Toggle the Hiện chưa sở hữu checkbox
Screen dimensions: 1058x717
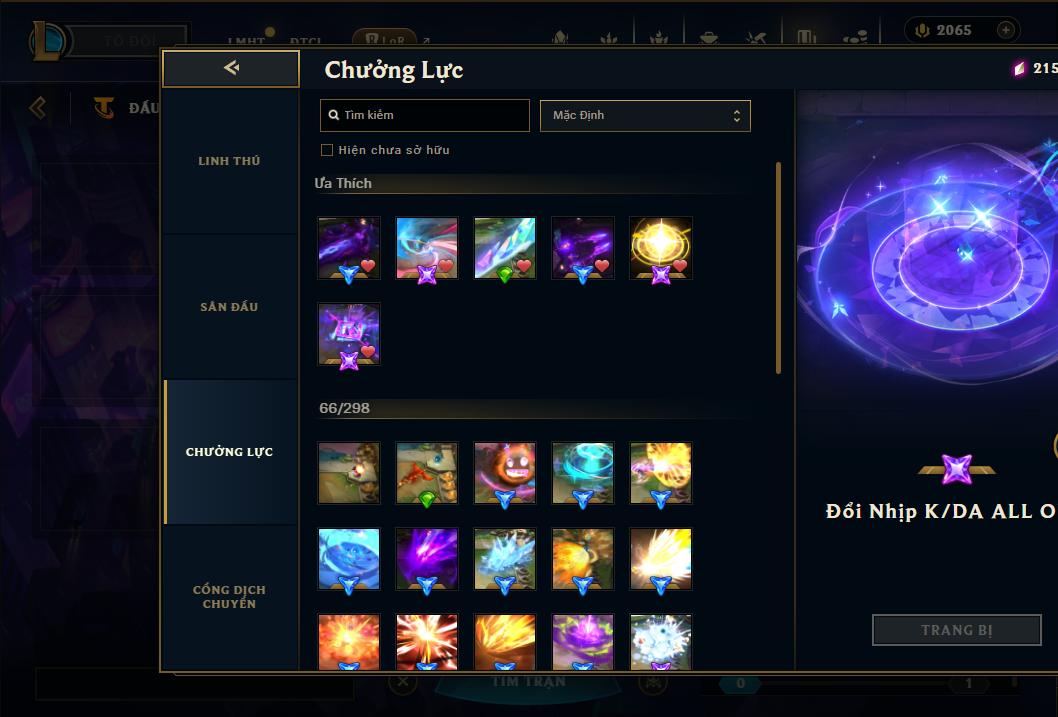click(x=327, y=150)
